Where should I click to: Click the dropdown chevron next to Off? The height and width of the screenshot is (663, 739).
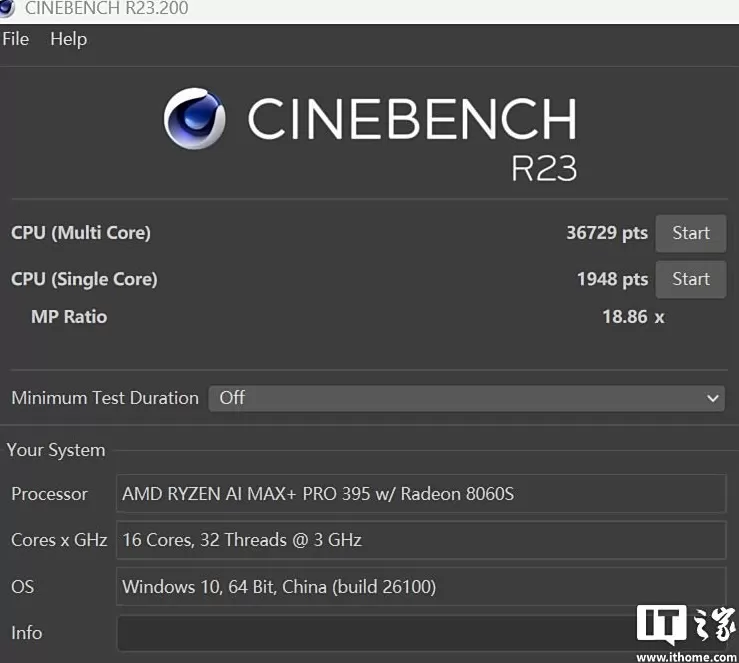712,398
